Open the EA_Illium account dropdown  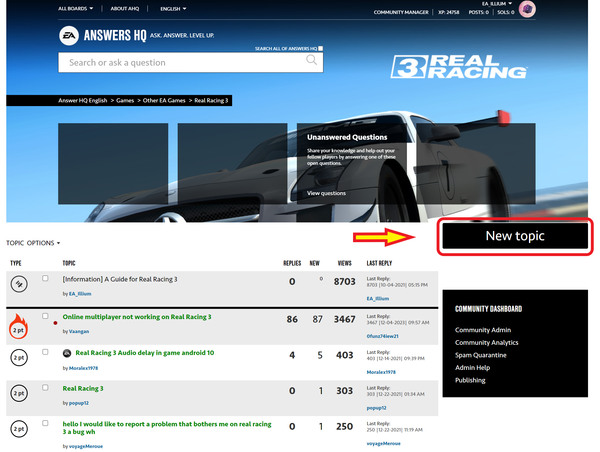pyautogui.click(x=497, y=3)
